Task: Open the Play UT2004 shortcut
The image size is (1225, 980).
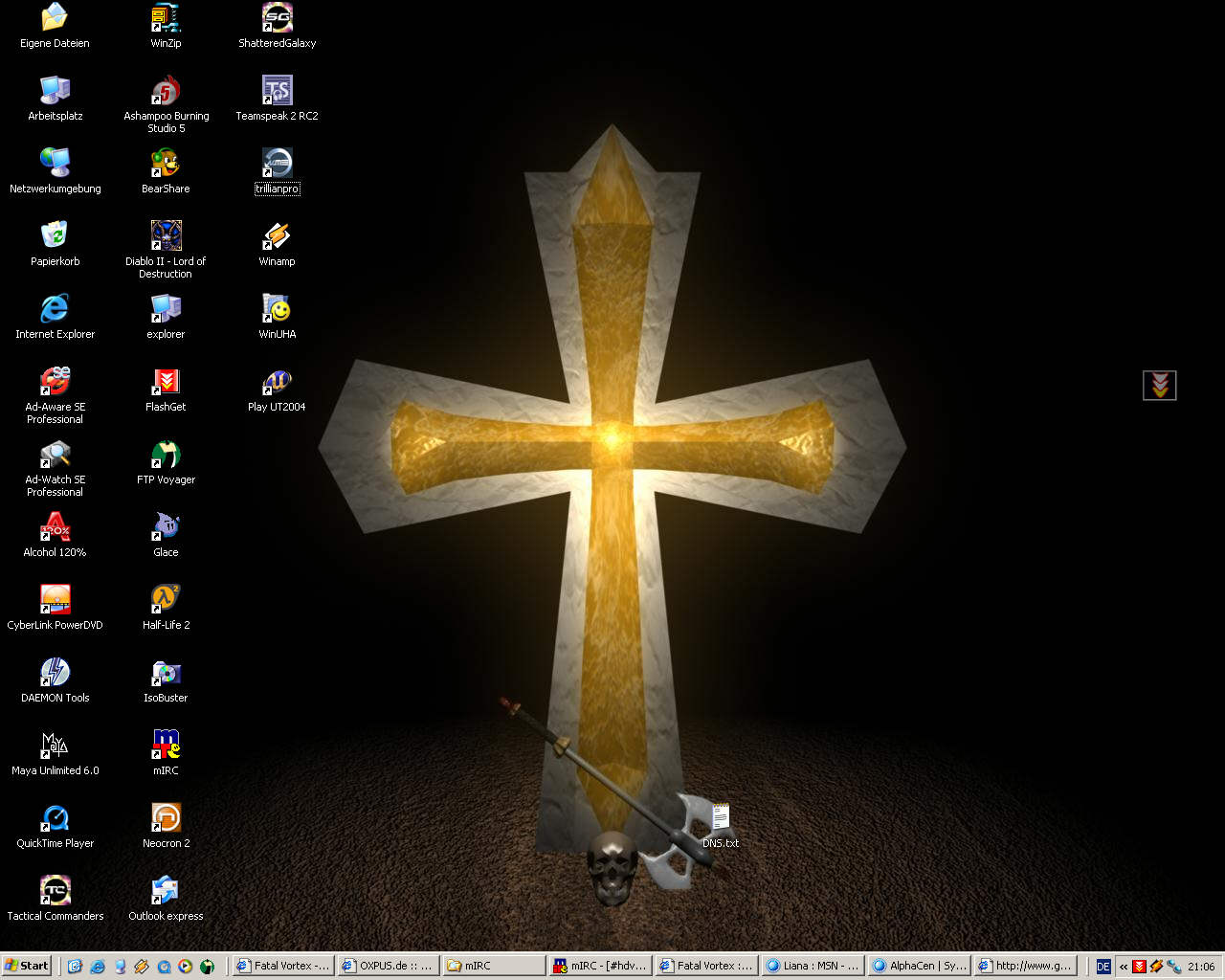Action: pyautogui.click(x=277, y=382)
